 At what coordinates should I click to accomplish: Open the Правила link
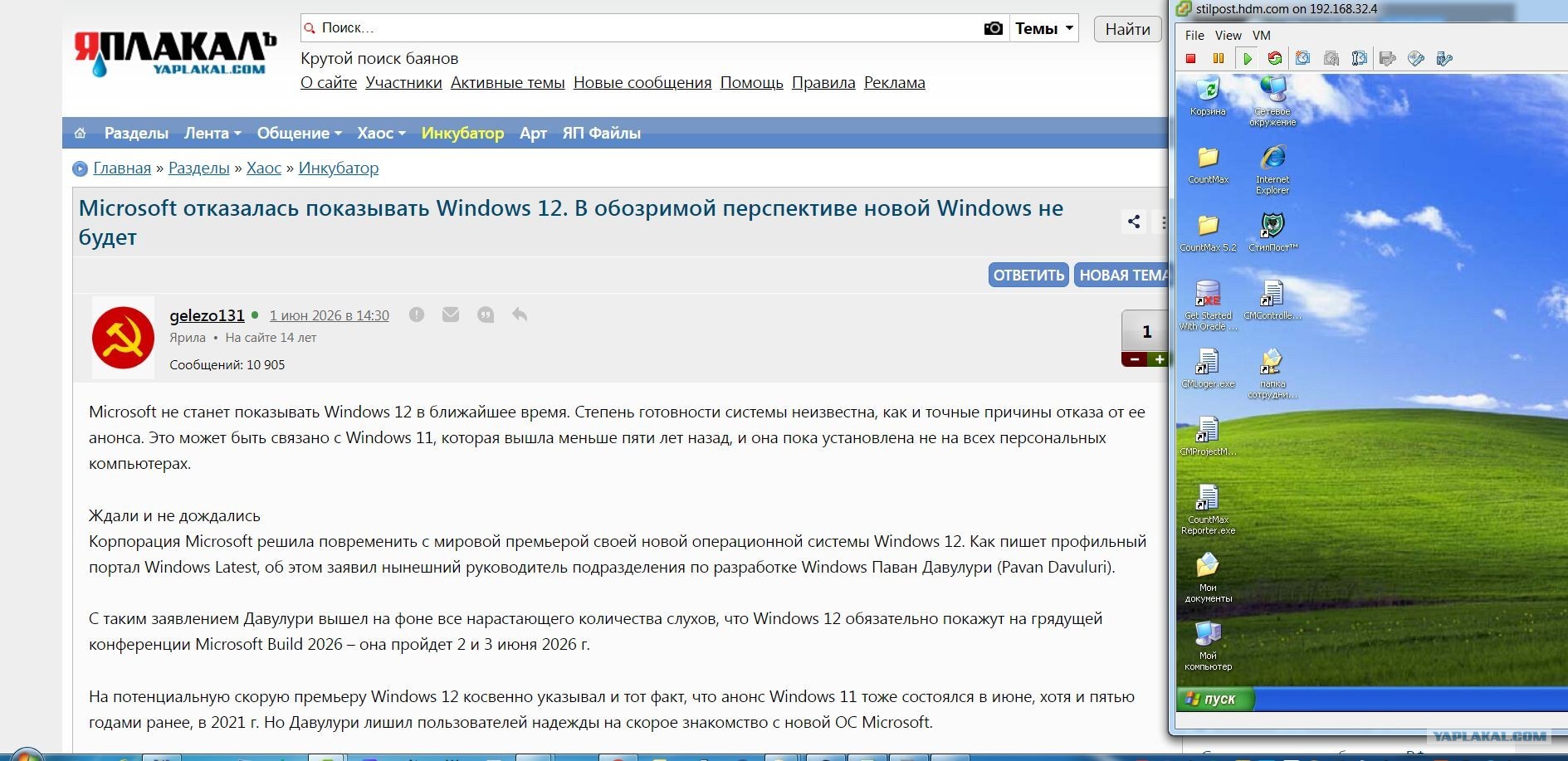[x=823, y=82]
